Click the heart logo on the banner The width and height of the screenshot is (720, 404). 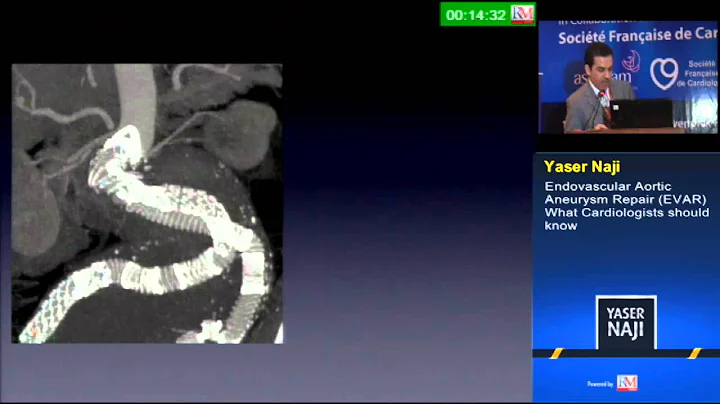664,74
